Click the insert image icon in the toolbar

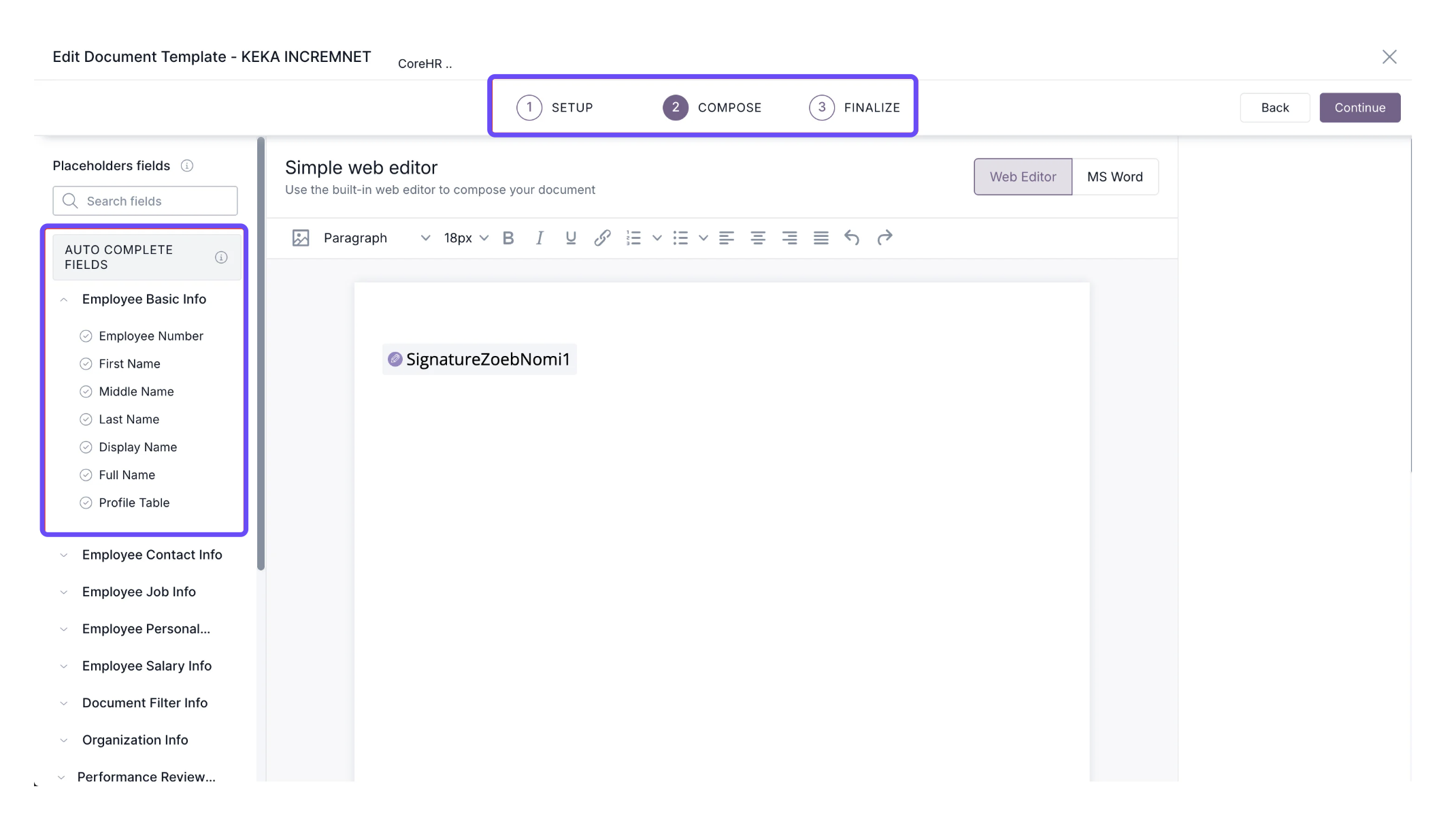pyautogui.click(x=301, y=238)
